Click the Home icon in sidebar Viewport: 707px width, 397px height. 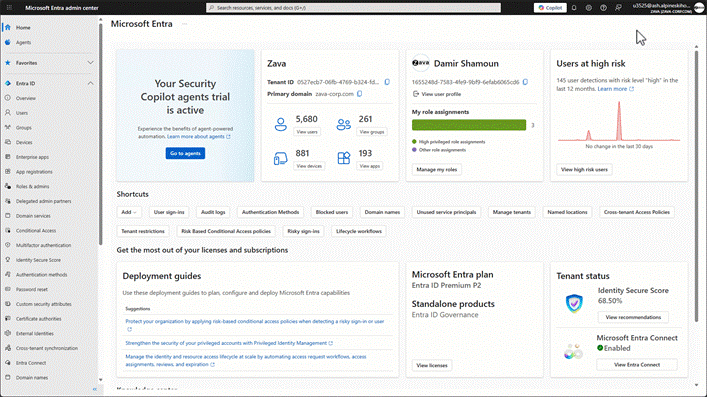coord(8,28)
